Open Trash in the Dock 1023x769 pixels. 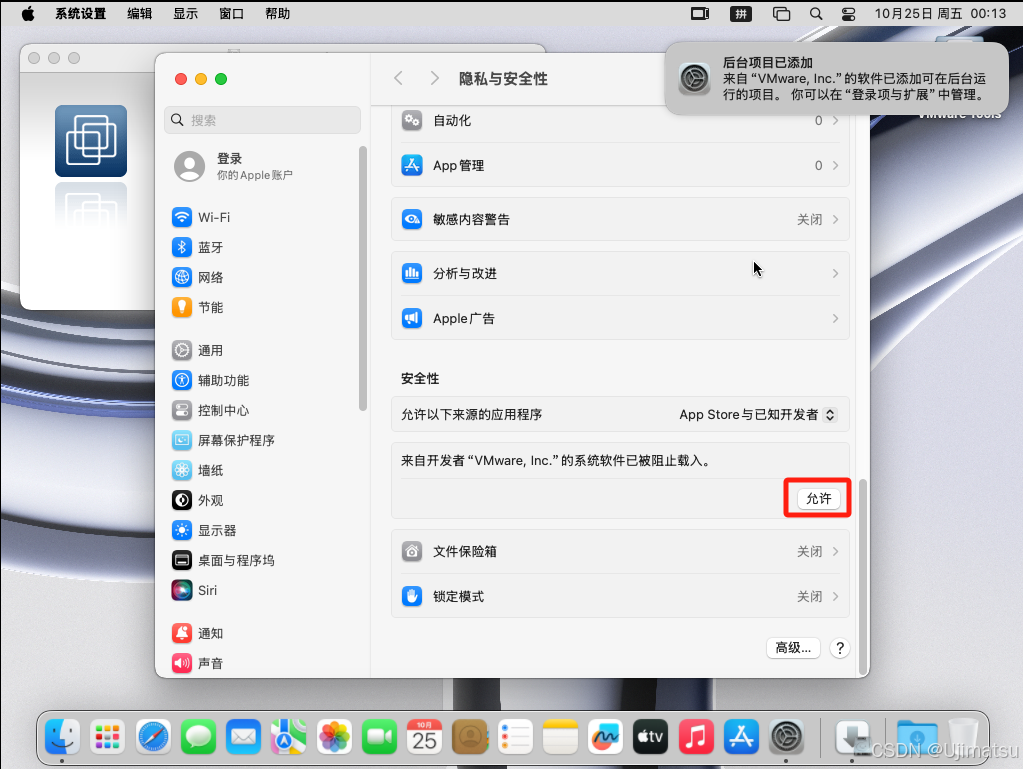[963, 737]
